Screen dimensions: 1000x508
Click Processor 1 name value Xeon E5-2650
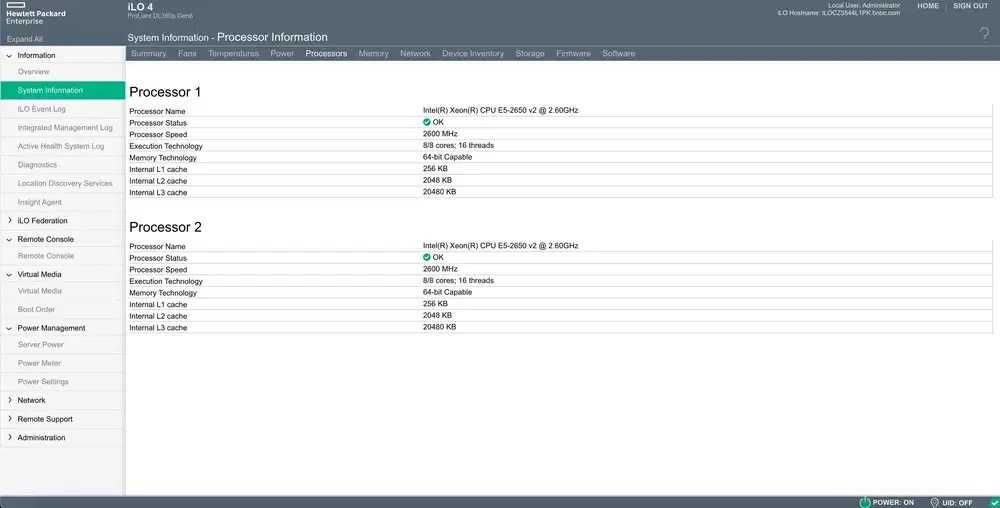[x=501, y=110]
